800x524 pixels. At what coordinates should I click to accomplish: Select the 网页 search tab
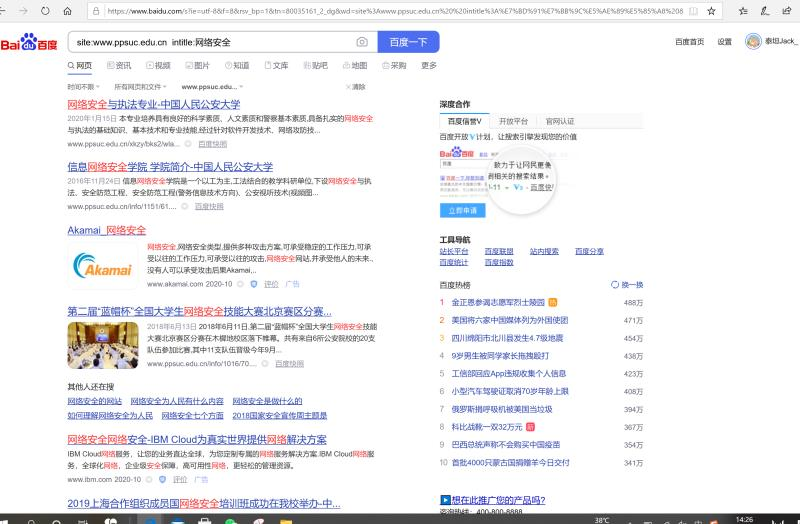click(x=80, y=65)
